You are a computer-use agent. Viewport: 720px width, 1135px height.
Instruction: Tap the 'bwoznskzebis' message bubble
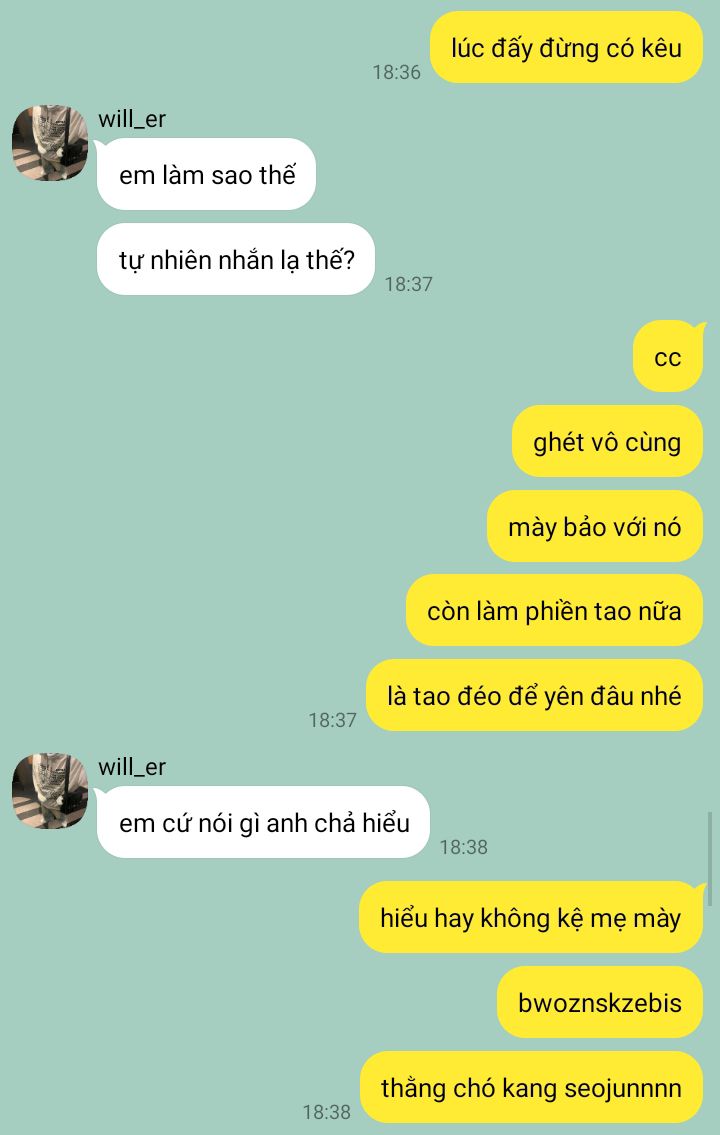tap(600, 1002)
